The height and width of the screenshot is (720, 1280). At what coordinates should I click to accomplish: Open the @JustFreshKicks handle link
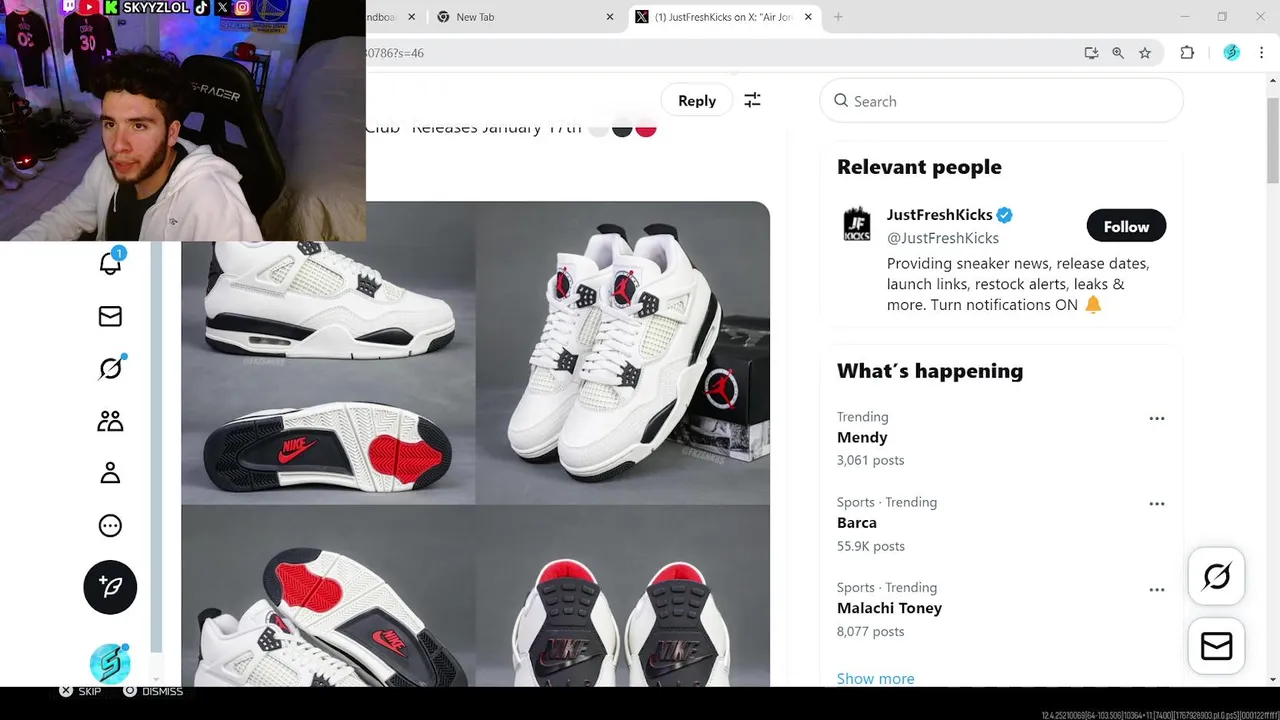[943, 238]
